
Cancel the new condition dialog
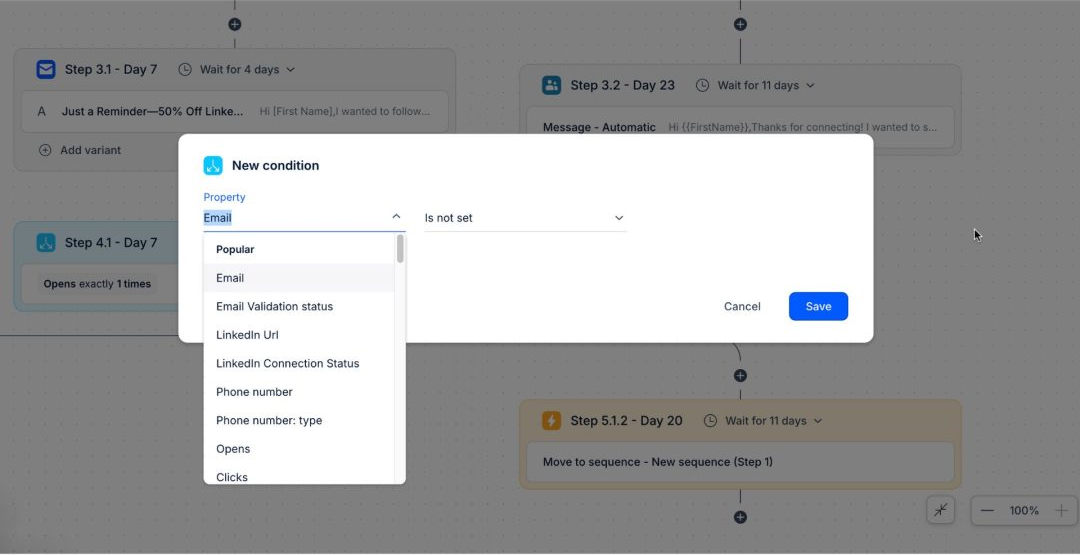pos(742,306)
